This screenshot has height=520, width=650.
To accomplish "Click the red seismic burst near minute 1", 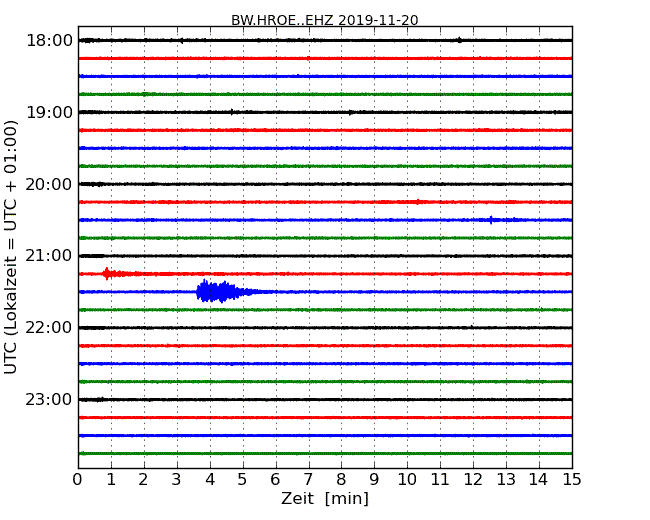I will [x=107, y=274].
